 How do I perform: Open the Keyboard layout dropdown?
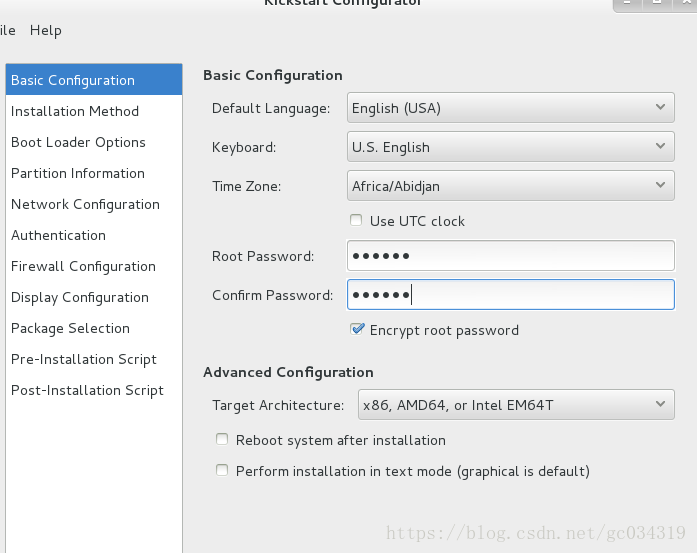tap(510, 147)
